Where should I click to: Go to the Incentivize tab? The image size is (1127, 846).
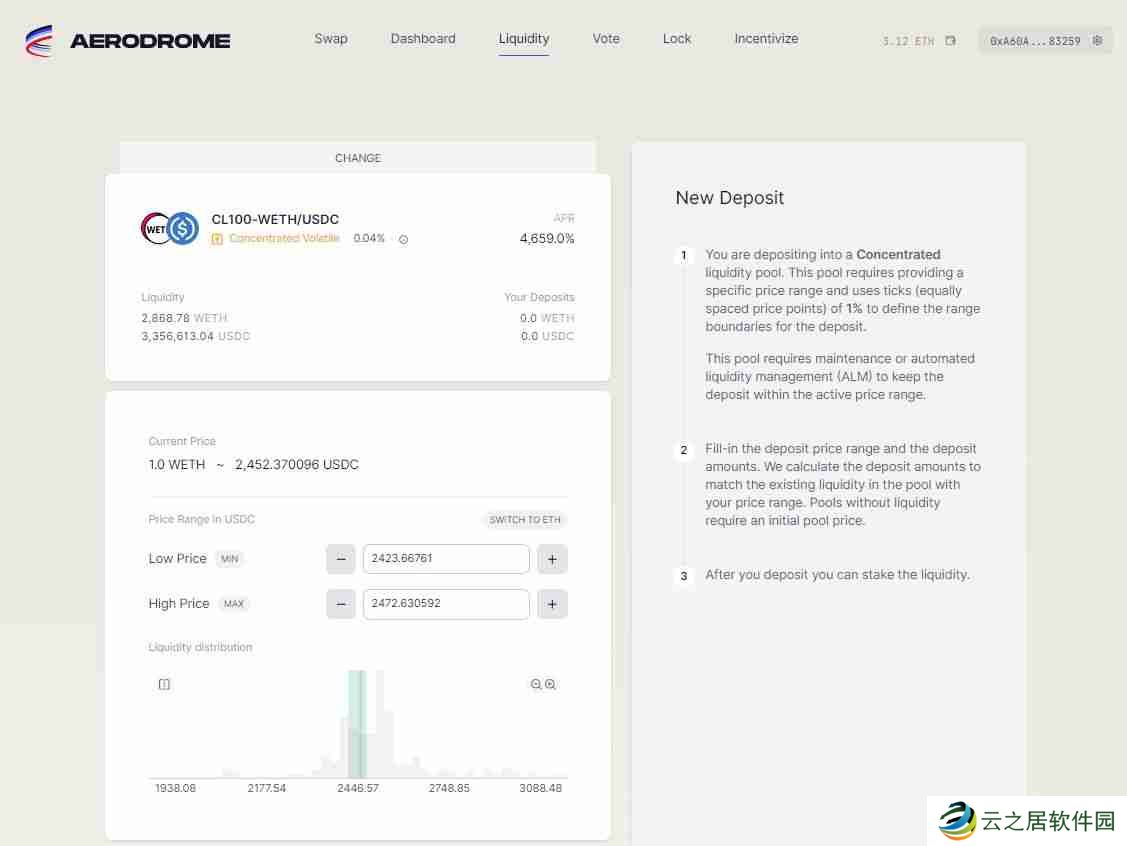[x=766, y=39]
